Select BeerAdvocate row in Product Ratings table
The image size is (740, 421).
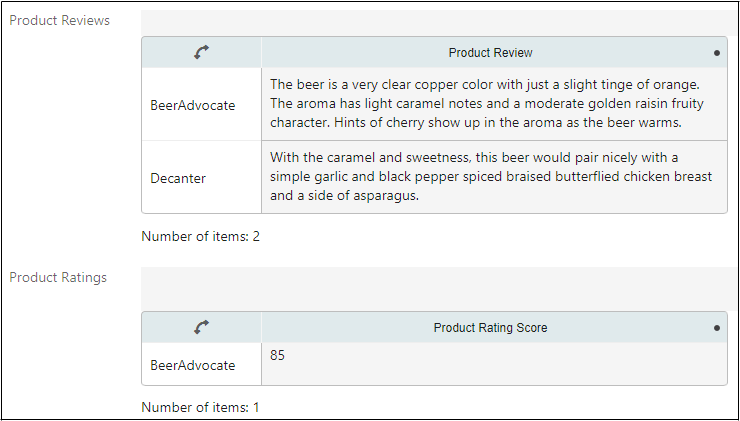193,365
